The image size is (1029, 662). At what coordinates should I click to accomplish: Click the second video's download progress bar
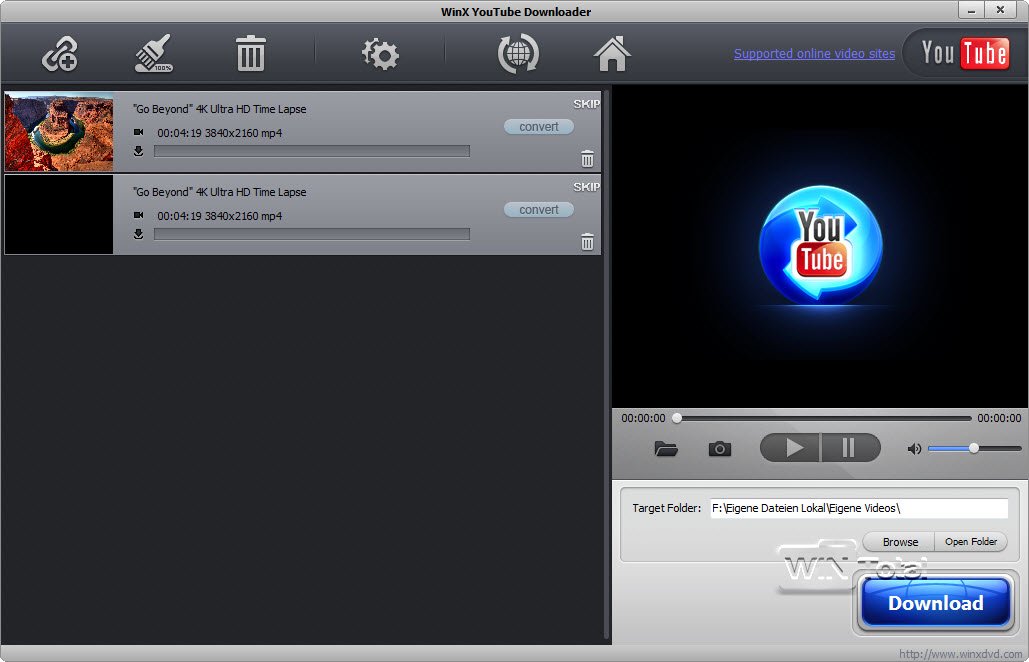(x=312, y=234)
